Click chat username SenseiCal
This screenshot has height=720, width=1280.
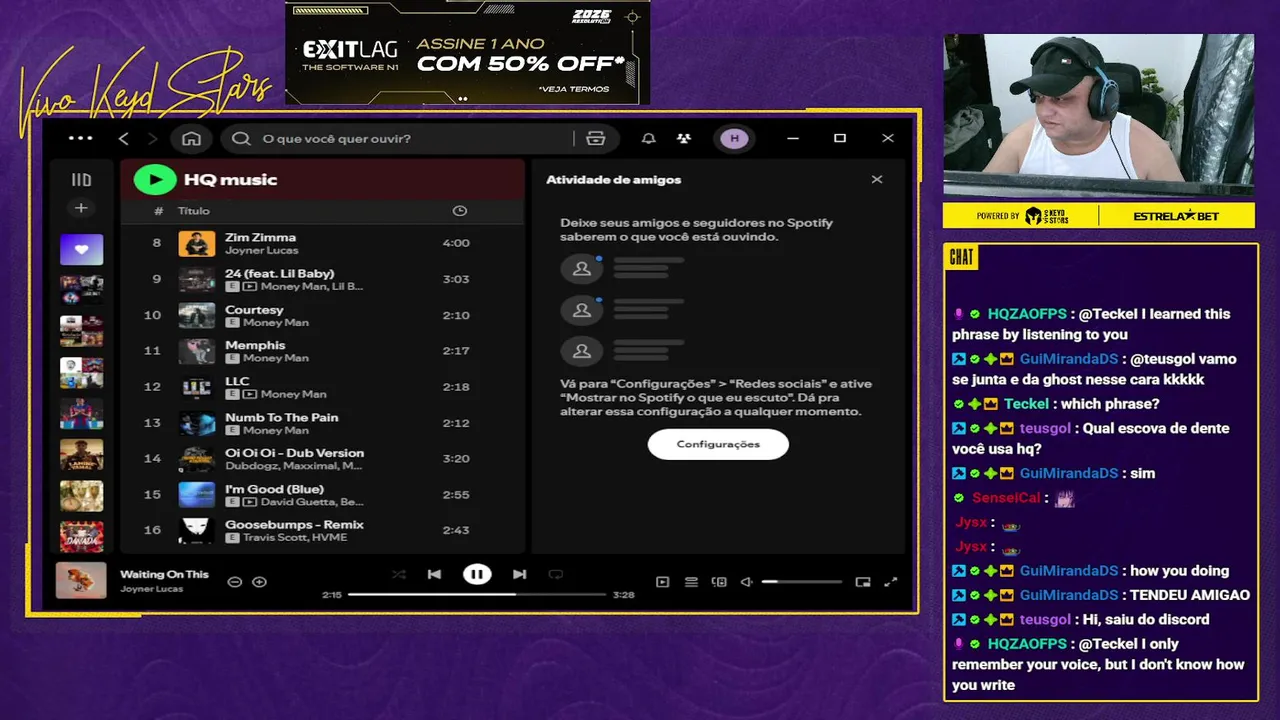pos(1006,498)
